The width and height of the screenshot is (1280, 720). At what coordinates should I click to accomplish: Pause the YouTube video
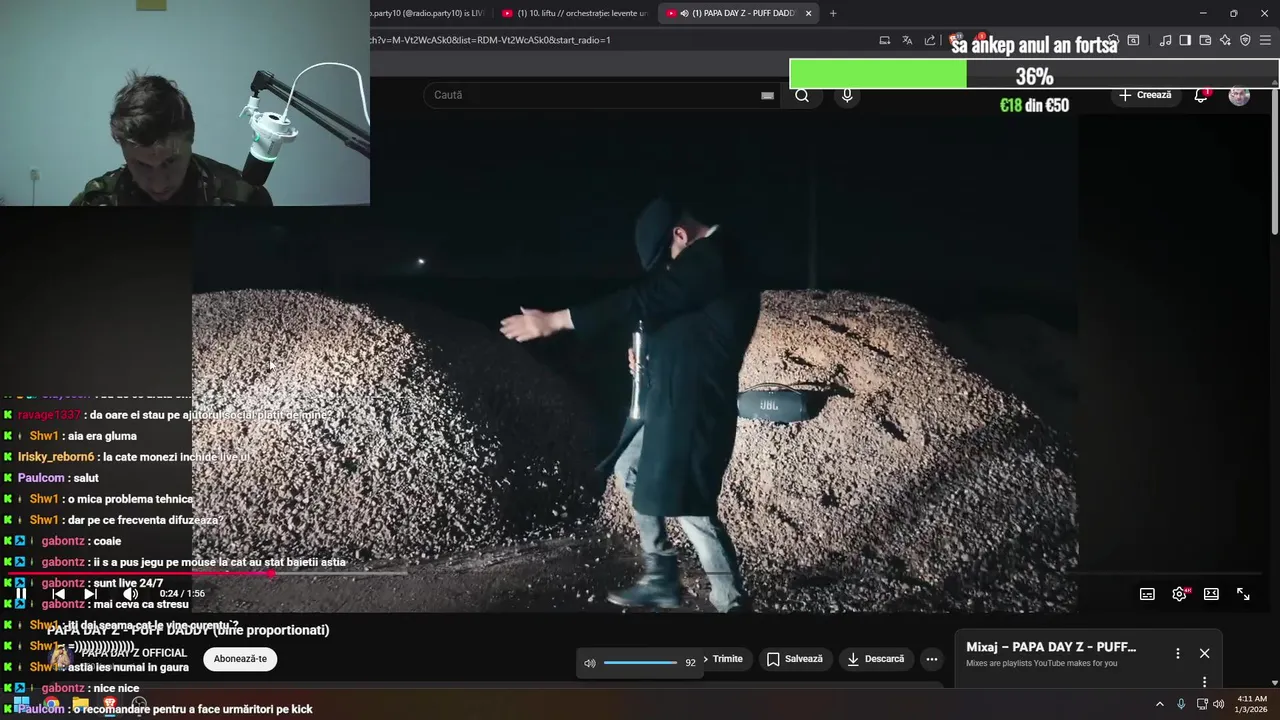coord(21,594)
